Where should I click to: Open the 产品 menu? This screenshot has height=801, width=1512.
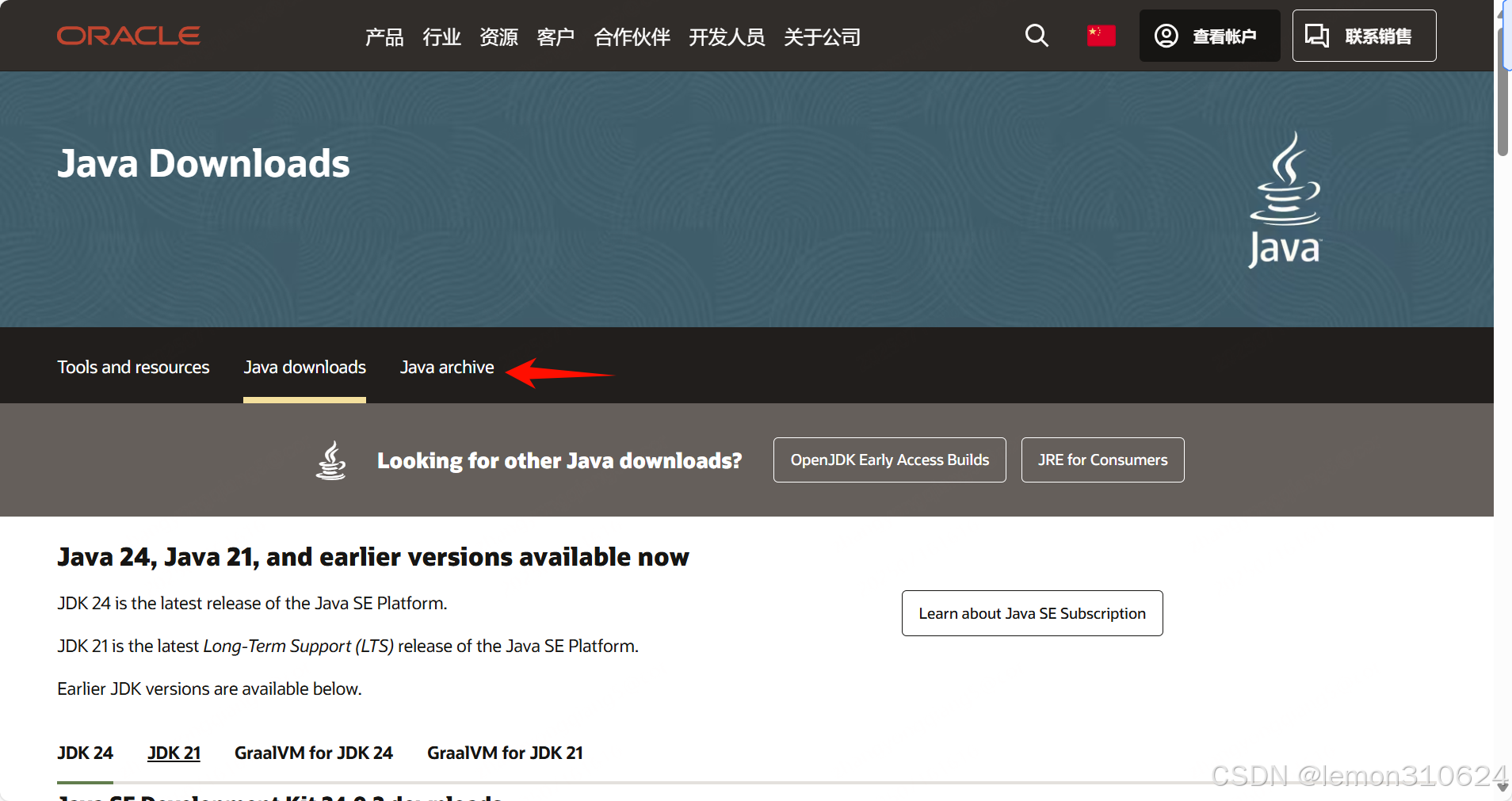pos(384,36)
